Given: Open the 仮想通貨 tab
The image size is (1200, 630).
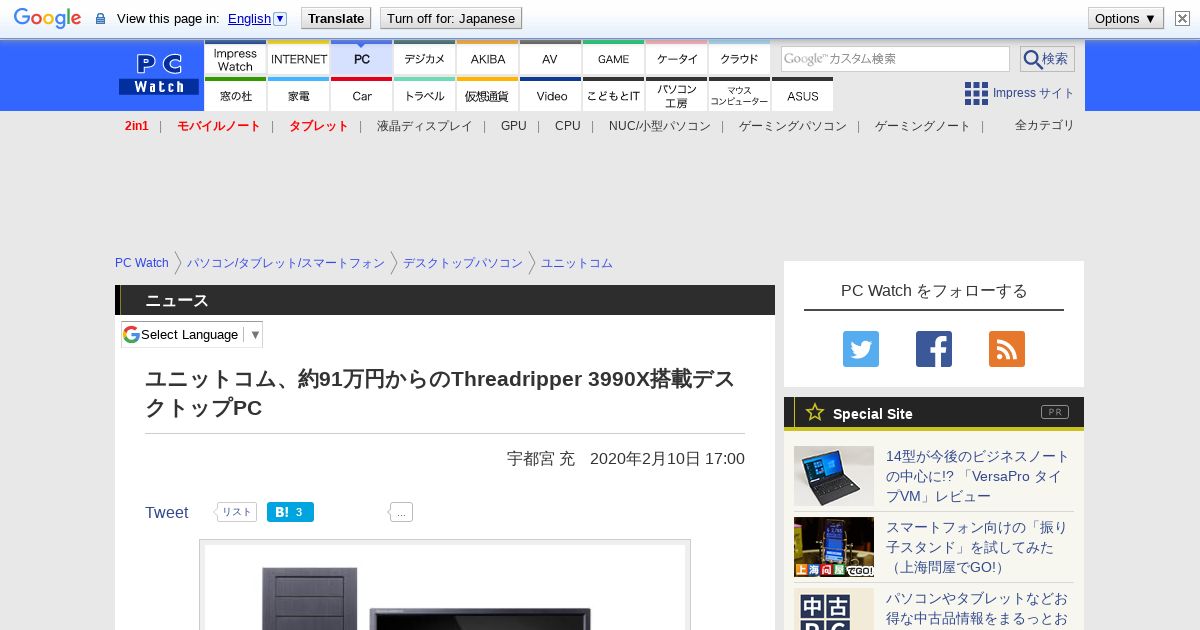Looking at the screenshot, I should [x=488, y=95].
